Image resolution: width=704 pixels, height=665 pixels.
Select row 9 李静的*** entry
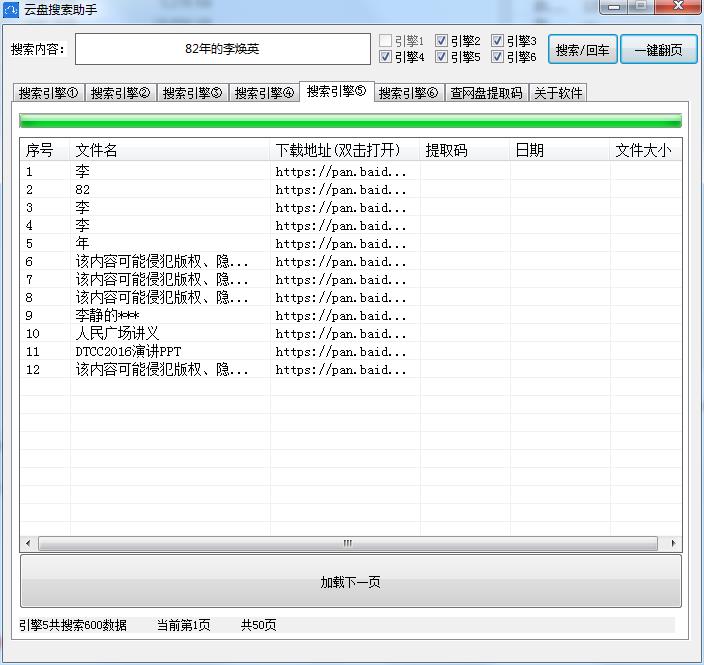[x=107, y=315]
